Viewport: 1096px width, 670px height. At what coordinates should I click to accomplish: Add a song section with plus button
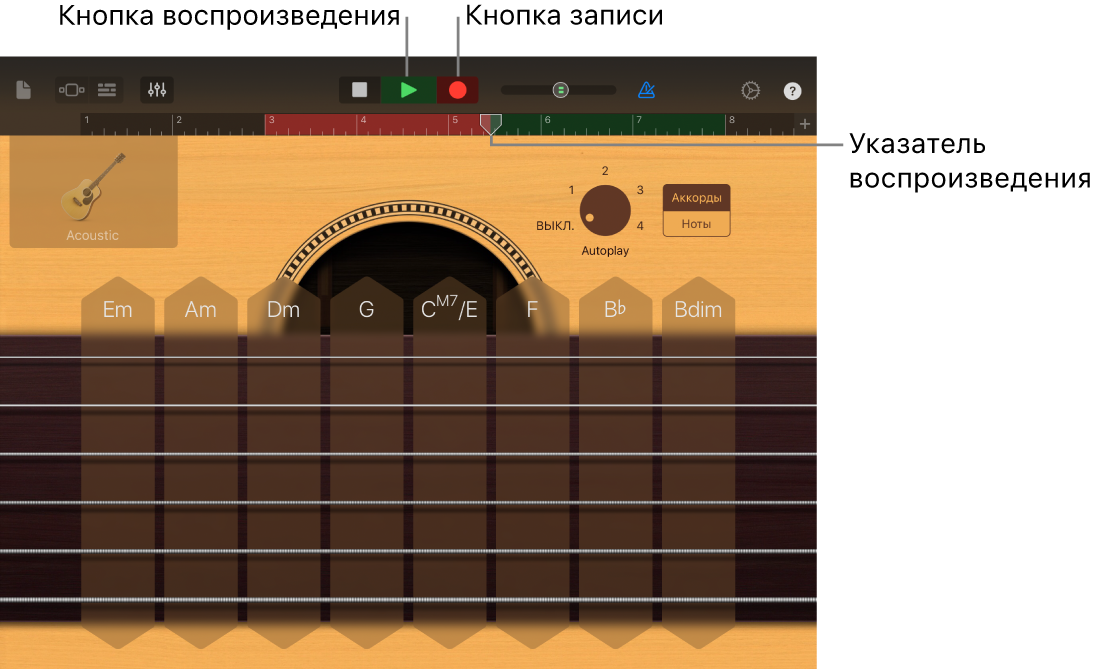pos(805,124)
